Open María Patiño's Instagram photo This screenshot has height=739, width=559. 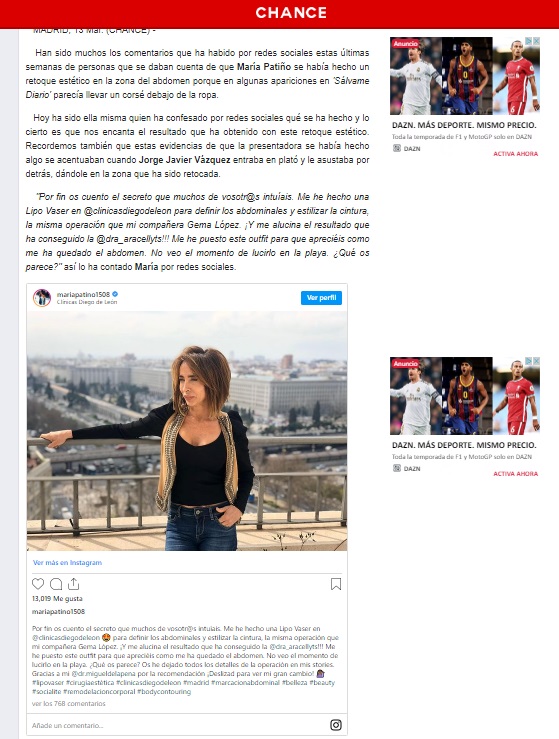point(187,431)
